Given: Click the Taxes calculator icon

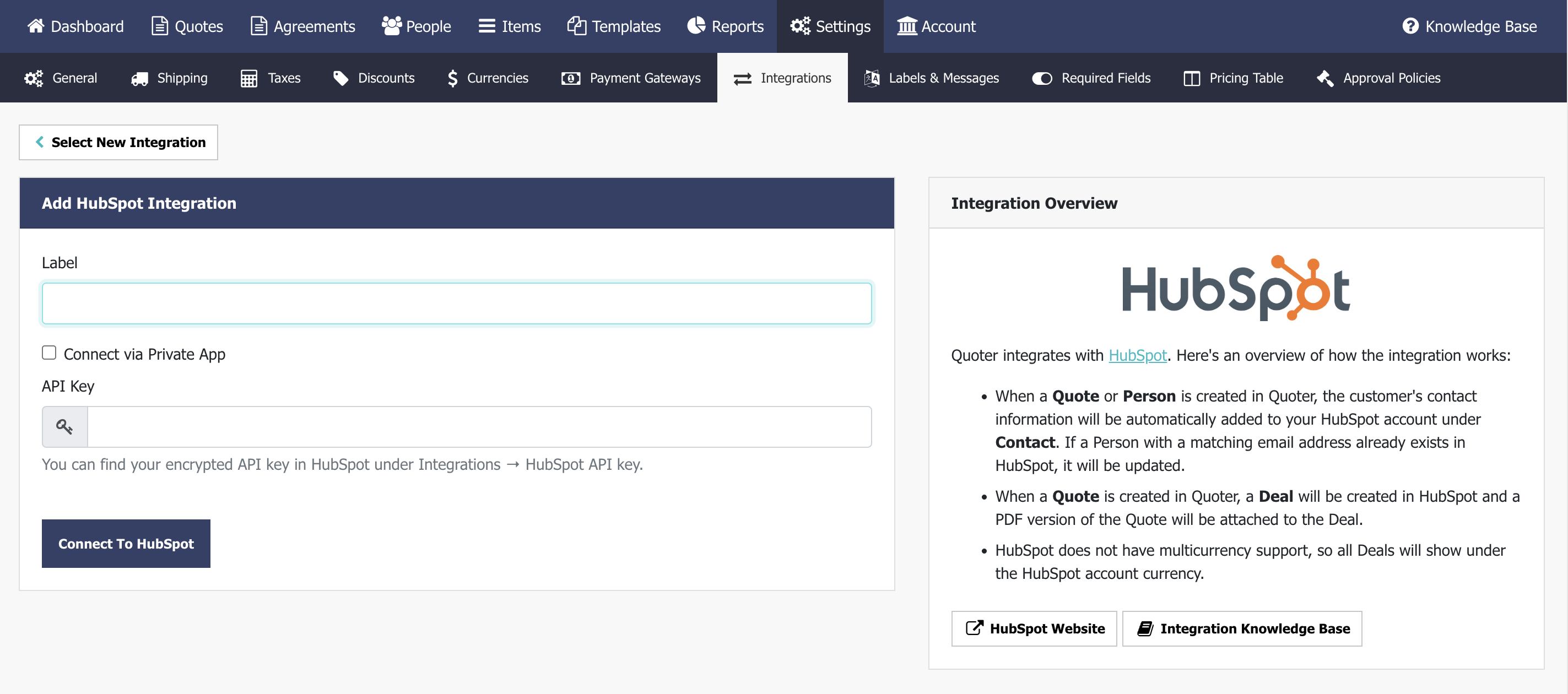Looking at the screenshot, I should pos(249,78).
